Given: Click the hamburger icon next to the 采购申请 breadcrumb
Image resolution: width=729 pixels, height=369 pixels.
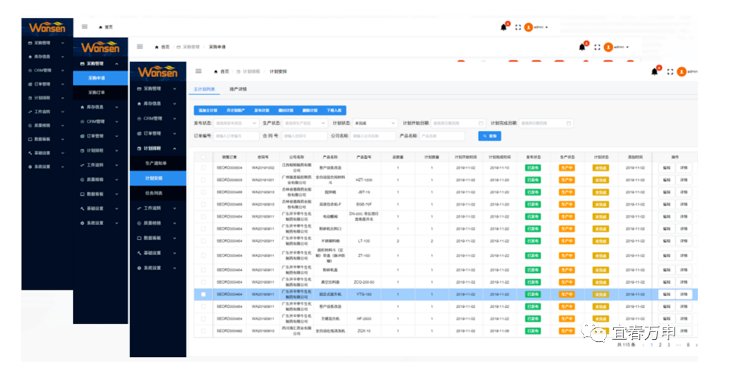Looking at the screenshot, I should [140, 46].
